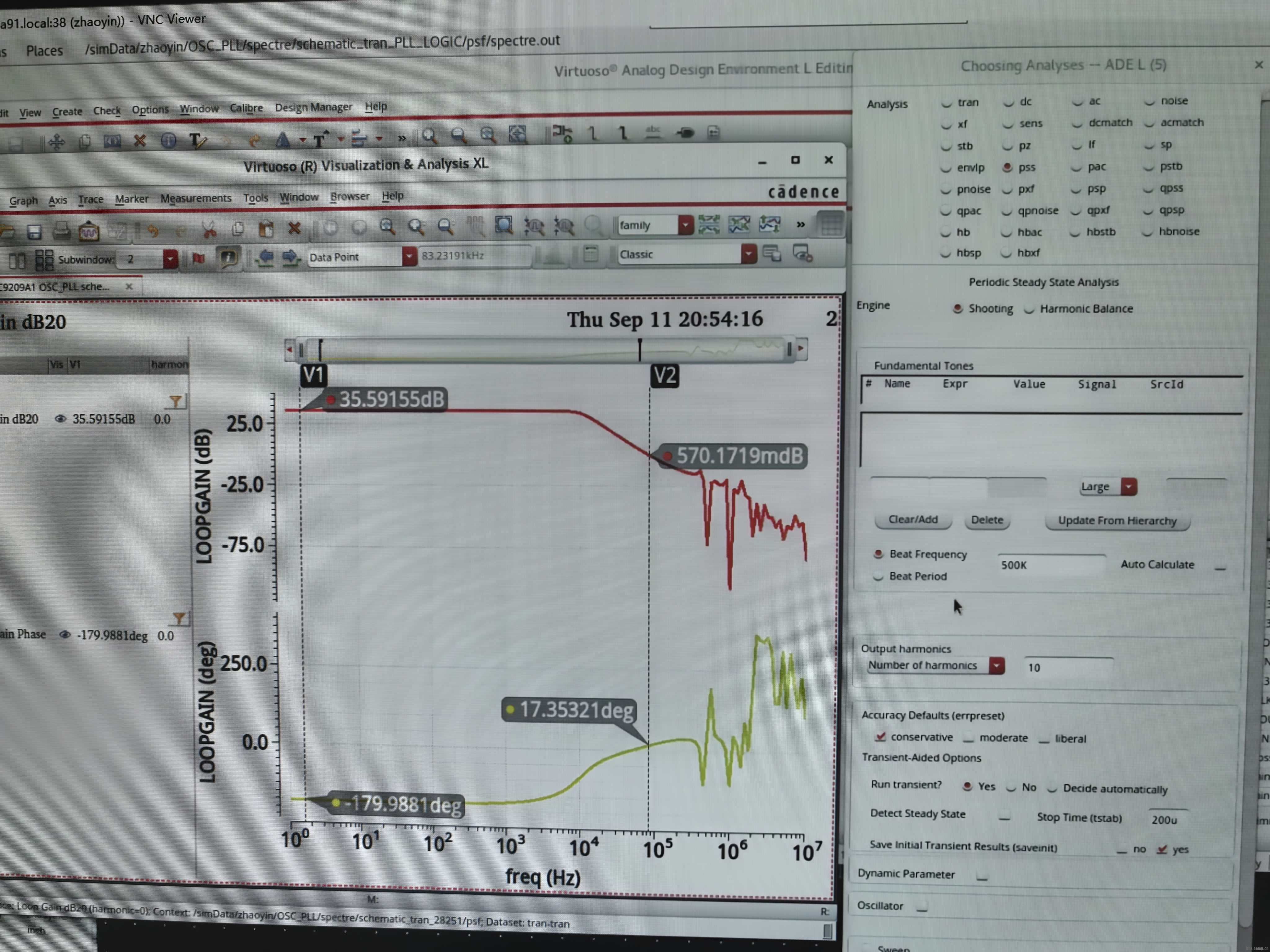Open the Trace menu

[91, 199]
